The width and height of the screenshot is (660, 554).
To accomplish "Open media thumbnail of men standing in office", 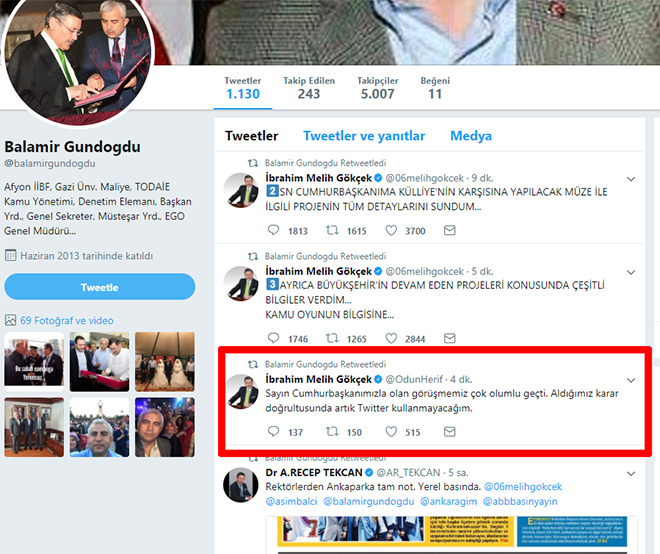I will pos(34,427).
